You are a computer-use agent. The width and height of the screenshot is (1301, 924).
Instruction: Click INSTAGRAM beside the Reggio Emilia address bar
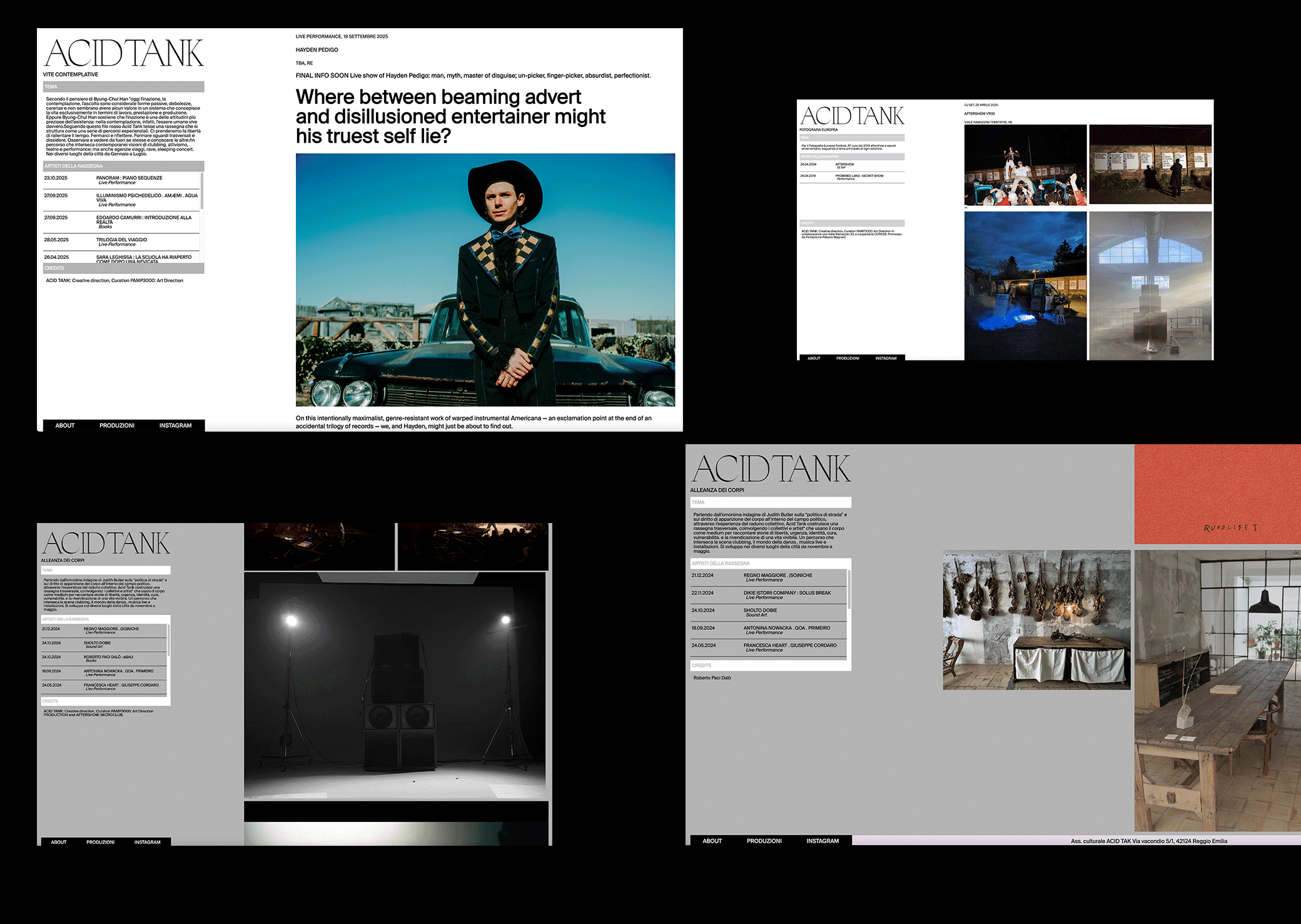click(822, 841)
